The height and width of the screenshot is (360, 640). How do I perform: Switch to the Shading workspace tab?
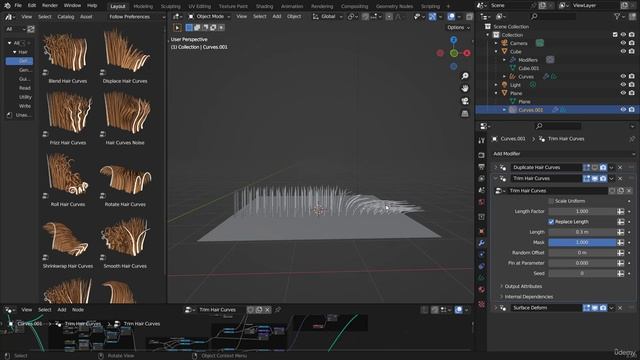264,7
